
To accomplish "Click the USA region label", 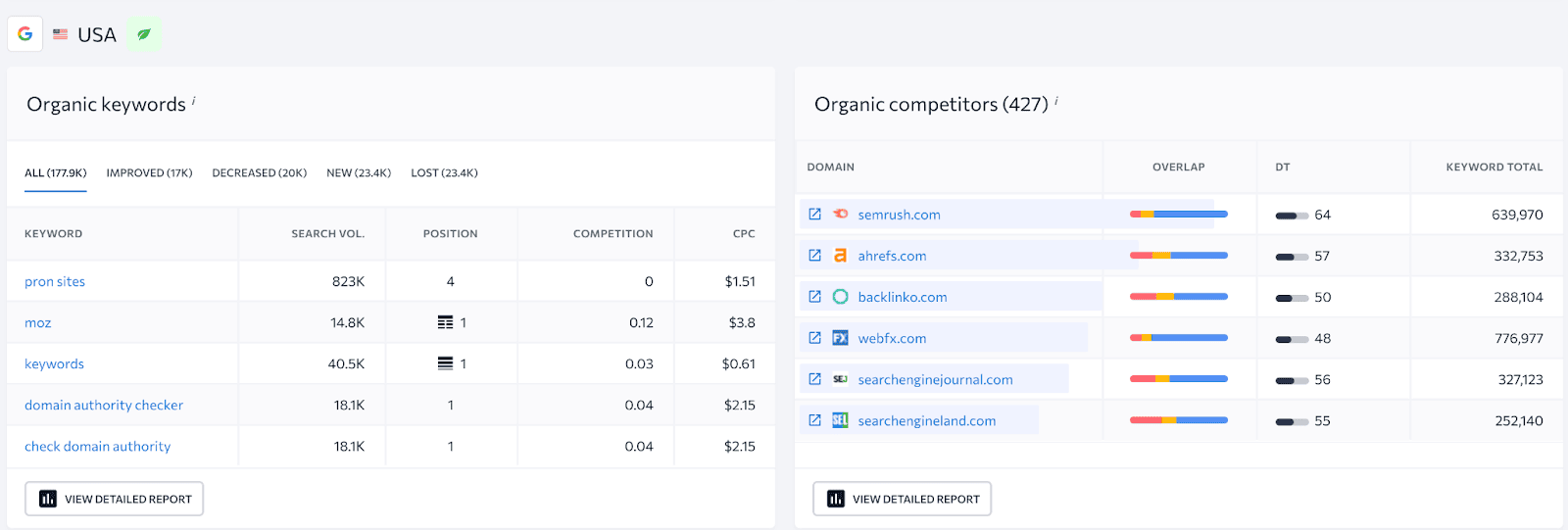I will coord(97,34).
